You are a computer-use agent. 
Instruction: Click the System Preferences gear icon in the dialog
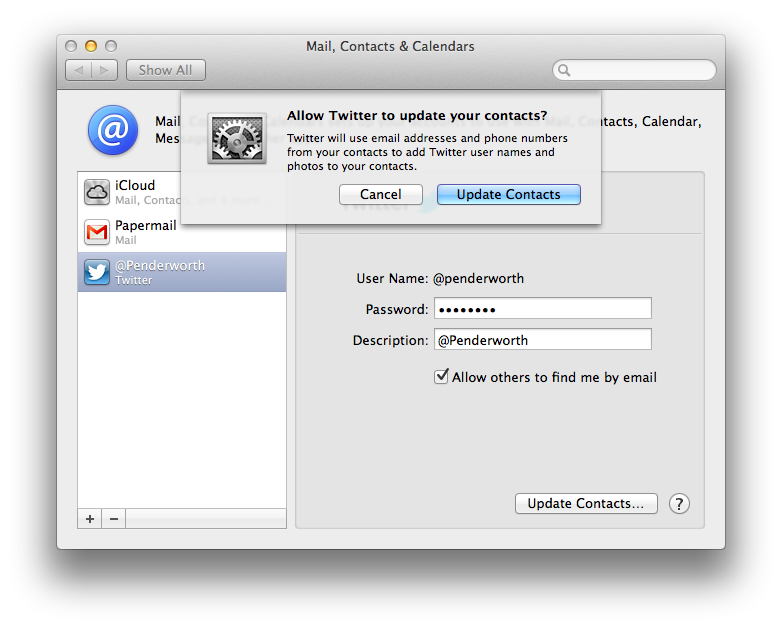pos(237,139)
